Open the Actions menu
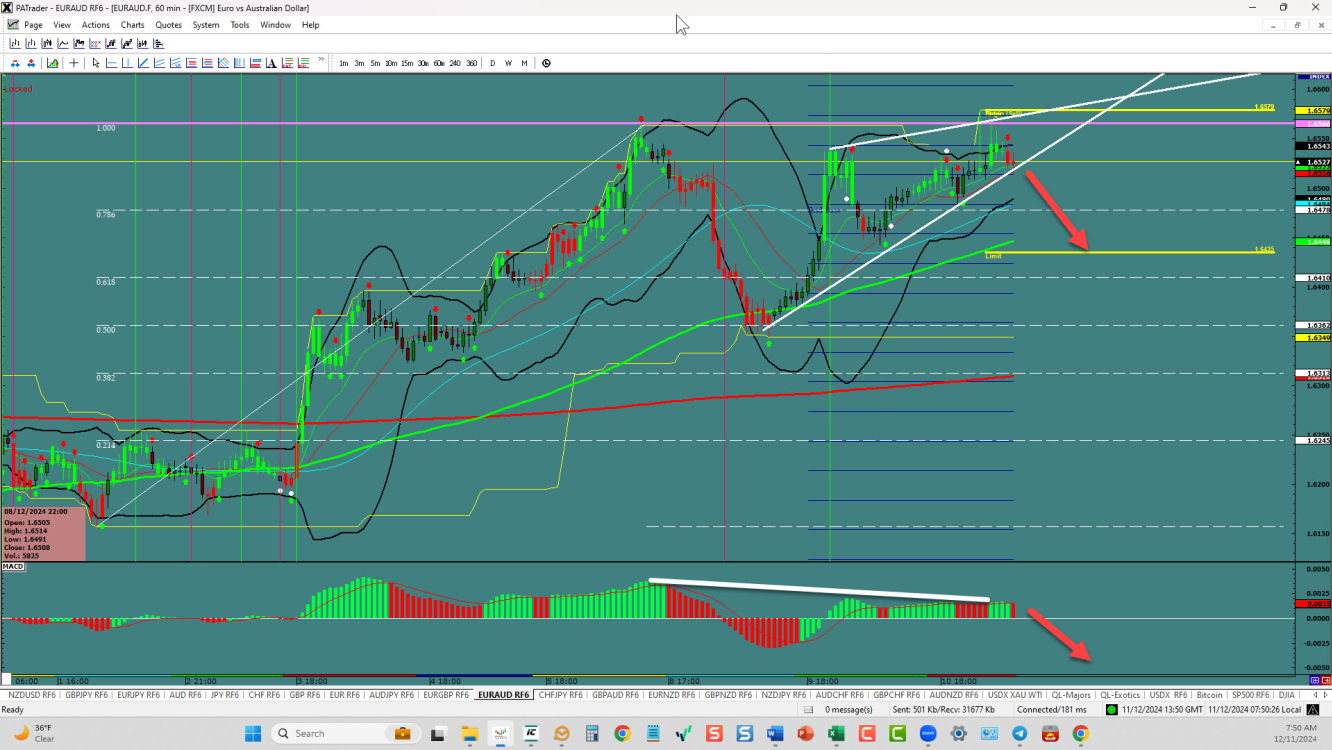This screenshot has height=750, width=1332. [96, 25]
